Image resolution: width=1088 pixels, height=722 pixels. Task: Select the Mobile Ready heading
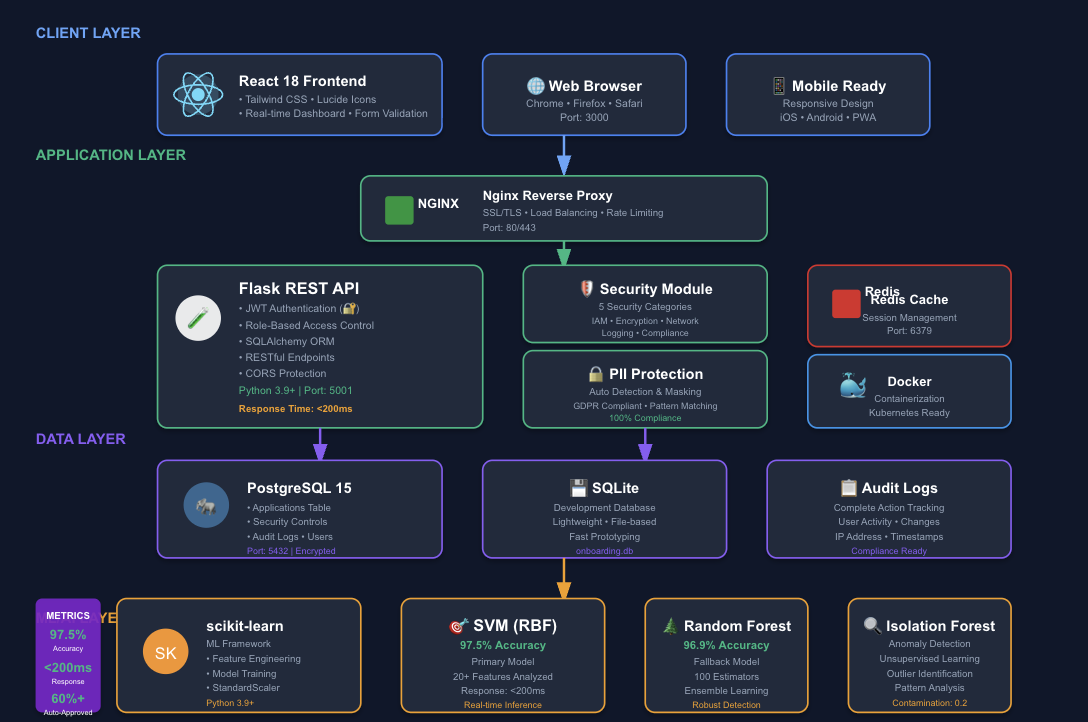[x=839, y=86]
